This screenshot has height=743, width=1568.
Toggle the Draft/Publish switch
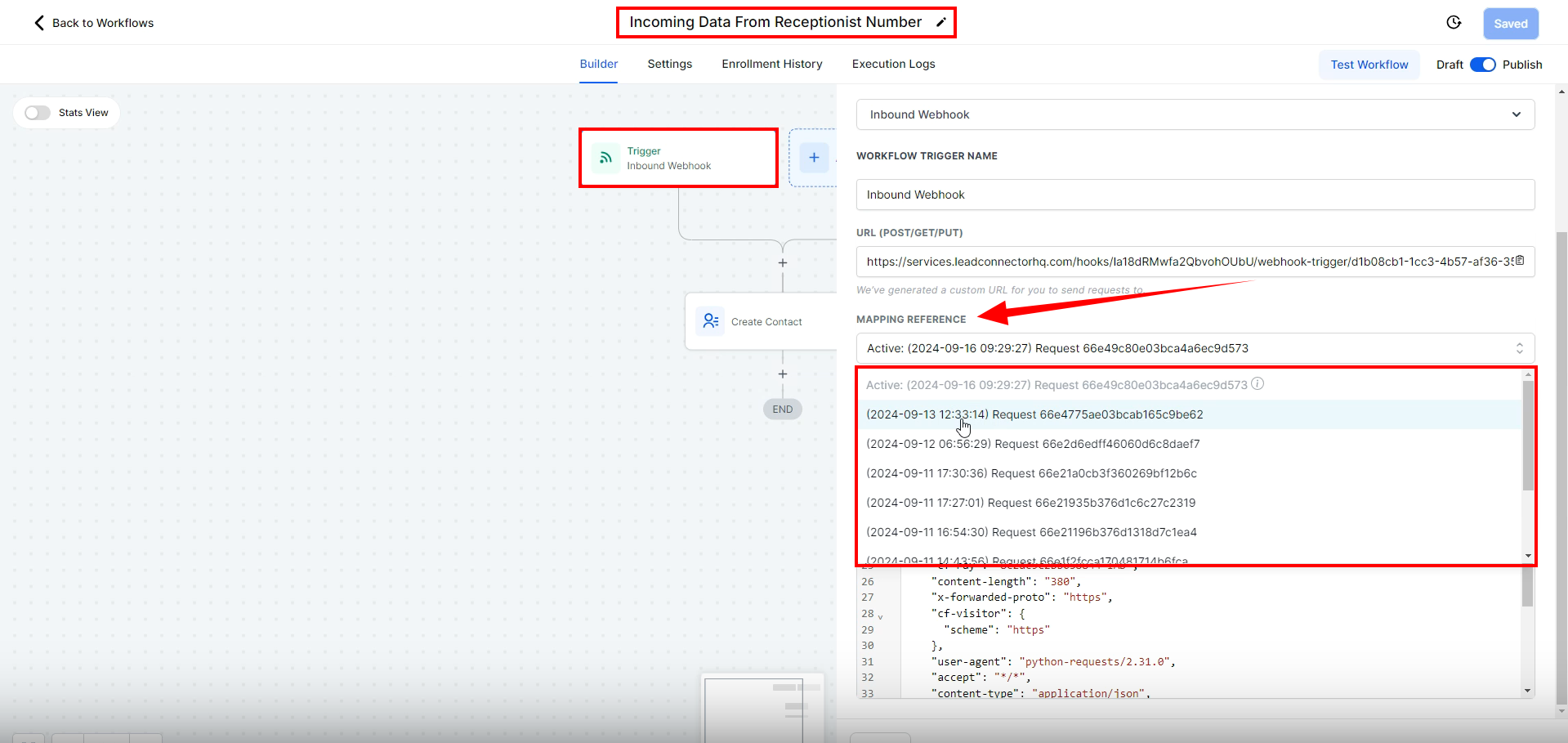(1482, 65)
